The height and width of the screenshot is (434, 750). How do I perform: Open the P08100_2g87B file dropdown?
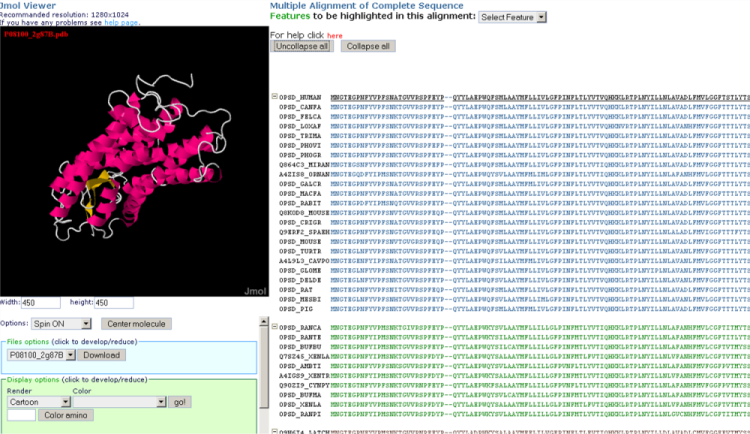point(41,355)
